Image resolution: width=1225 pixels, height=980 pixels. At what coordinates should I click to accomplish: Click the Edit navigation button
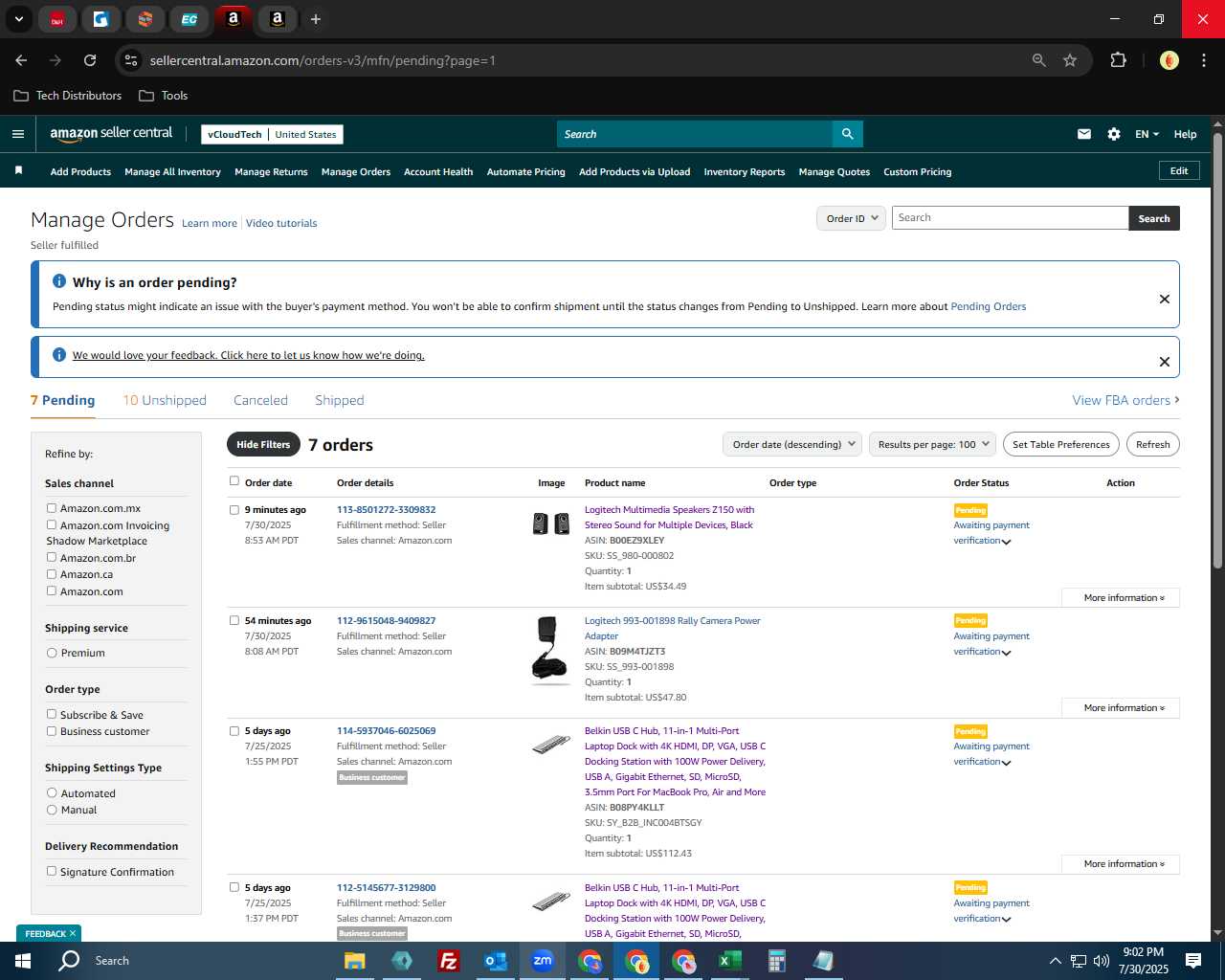click(1179, 170)
